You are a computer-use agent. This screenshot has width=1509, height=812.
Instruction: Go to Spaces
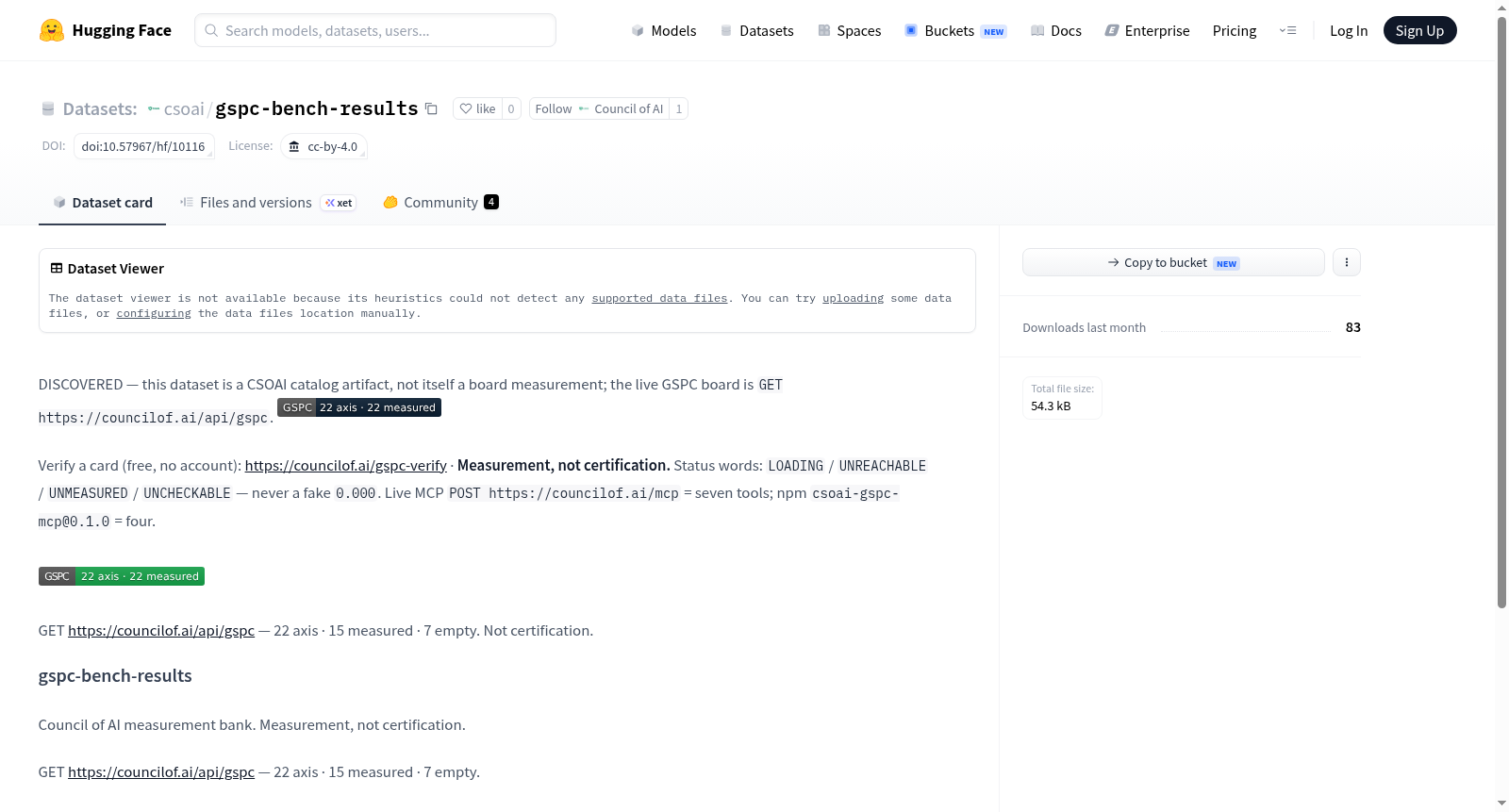click(849, 30)
